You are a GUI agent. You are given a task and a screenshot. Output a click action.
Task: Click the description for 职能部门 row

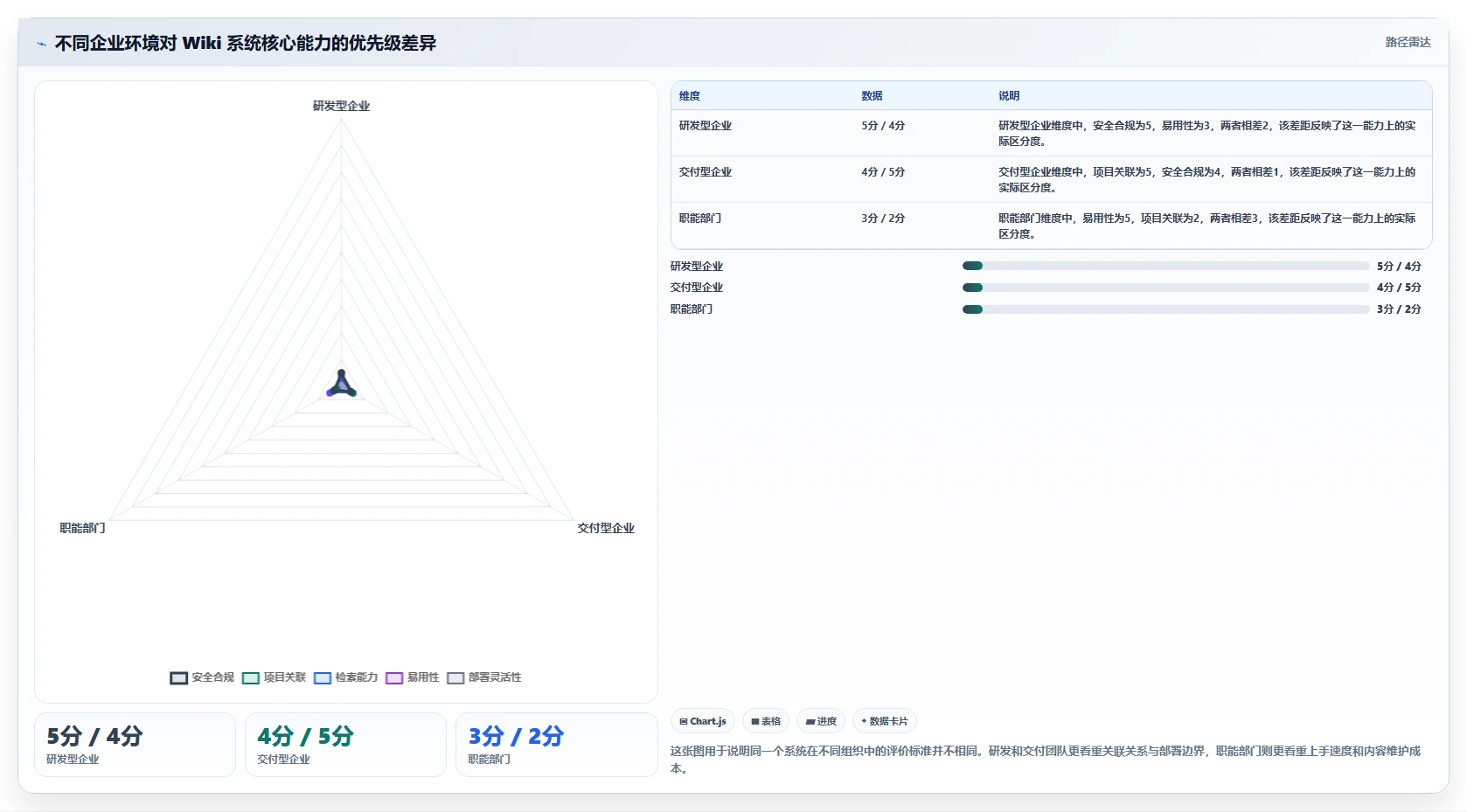pos(1207,226)
